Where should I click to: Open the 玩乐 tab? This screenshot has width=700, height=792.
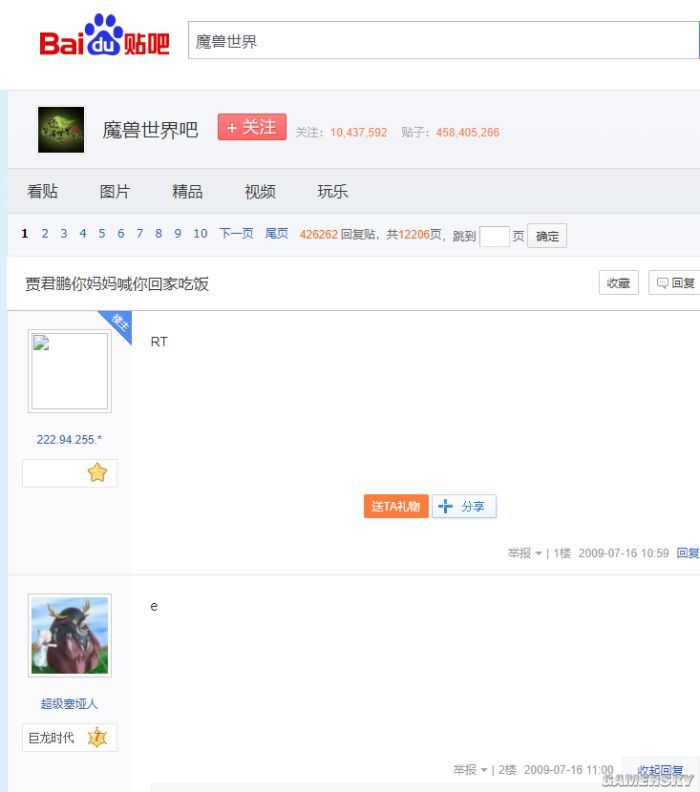[x=333, y=191]
